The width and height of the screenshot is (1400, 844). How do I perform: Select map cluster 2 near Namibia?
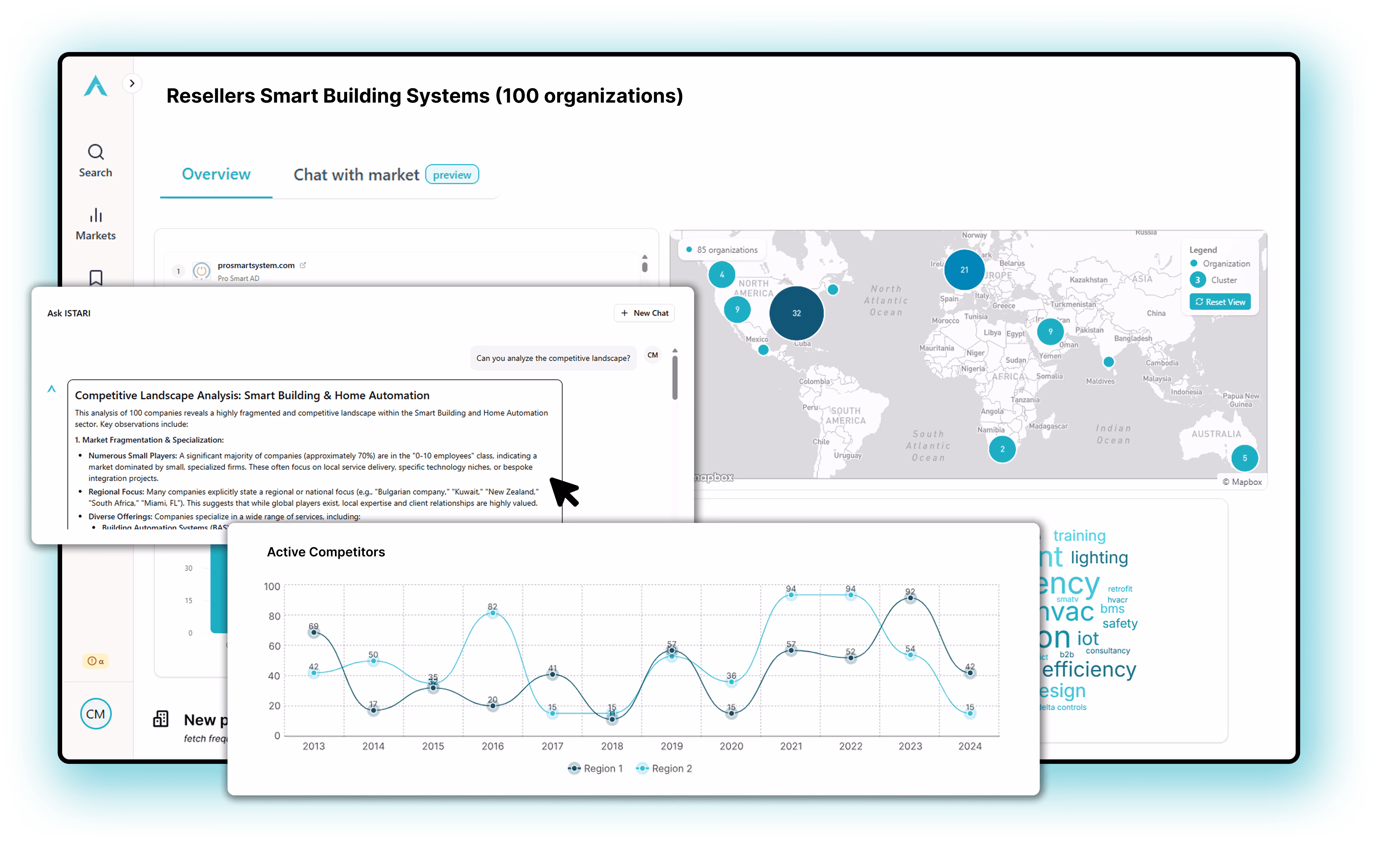[x=1003, y=449]
